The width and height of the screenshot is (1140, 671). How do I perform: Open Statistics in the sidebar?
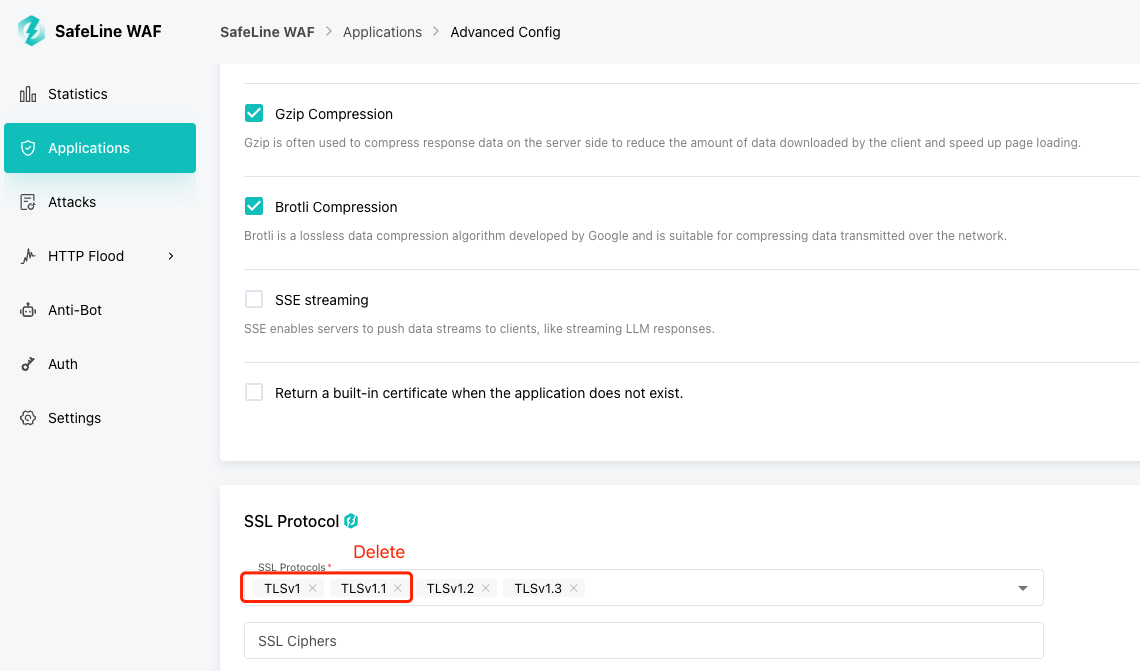coord(100,95)
